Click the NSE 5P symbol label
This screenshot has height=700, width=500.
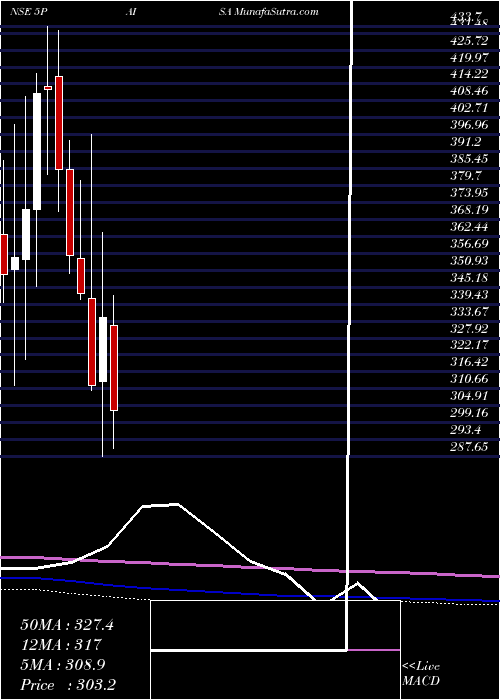coord(29,12)
